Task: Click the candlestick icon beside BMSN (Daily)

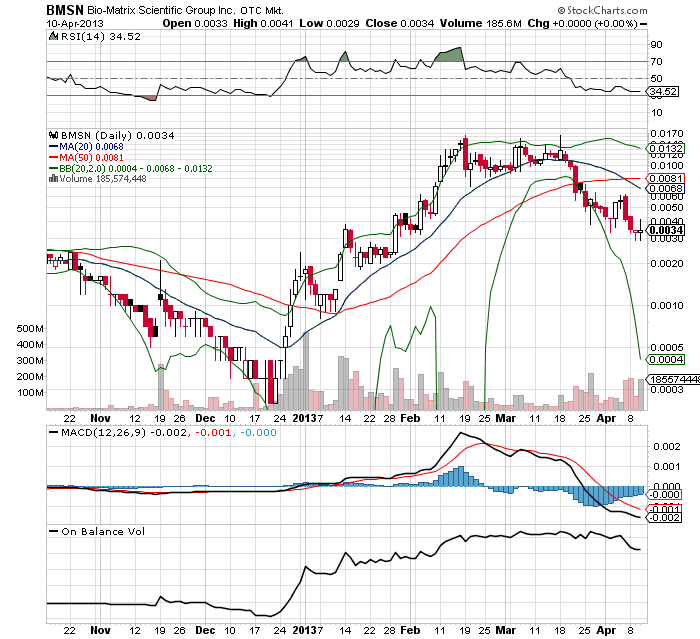Action: 54,135
